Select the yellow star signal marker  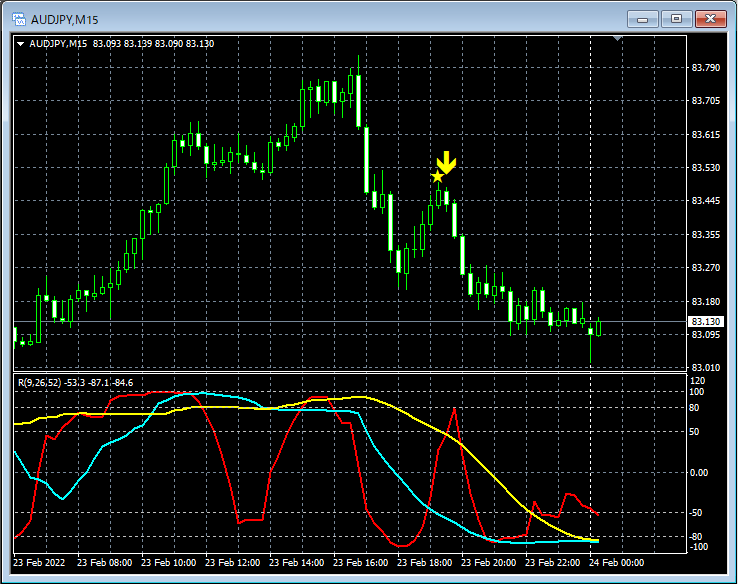pos(437,177)
